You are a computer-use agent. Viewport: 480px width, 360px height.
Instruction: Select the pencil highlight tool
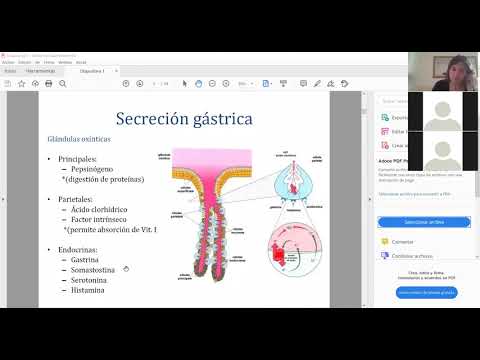click(317, 84)
